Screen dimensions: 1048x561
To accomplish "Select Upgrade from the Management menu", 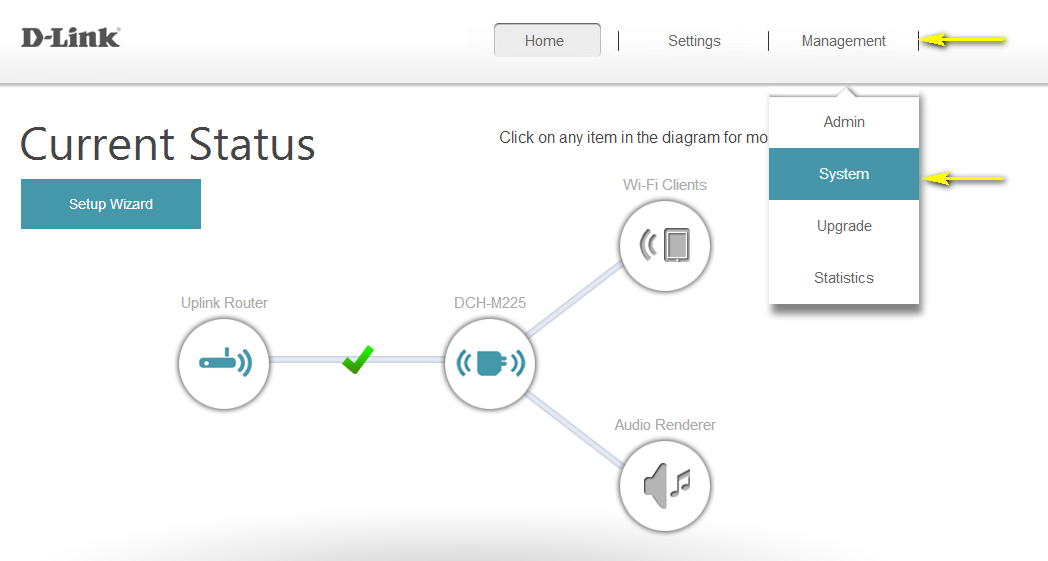I will (844, 226).
